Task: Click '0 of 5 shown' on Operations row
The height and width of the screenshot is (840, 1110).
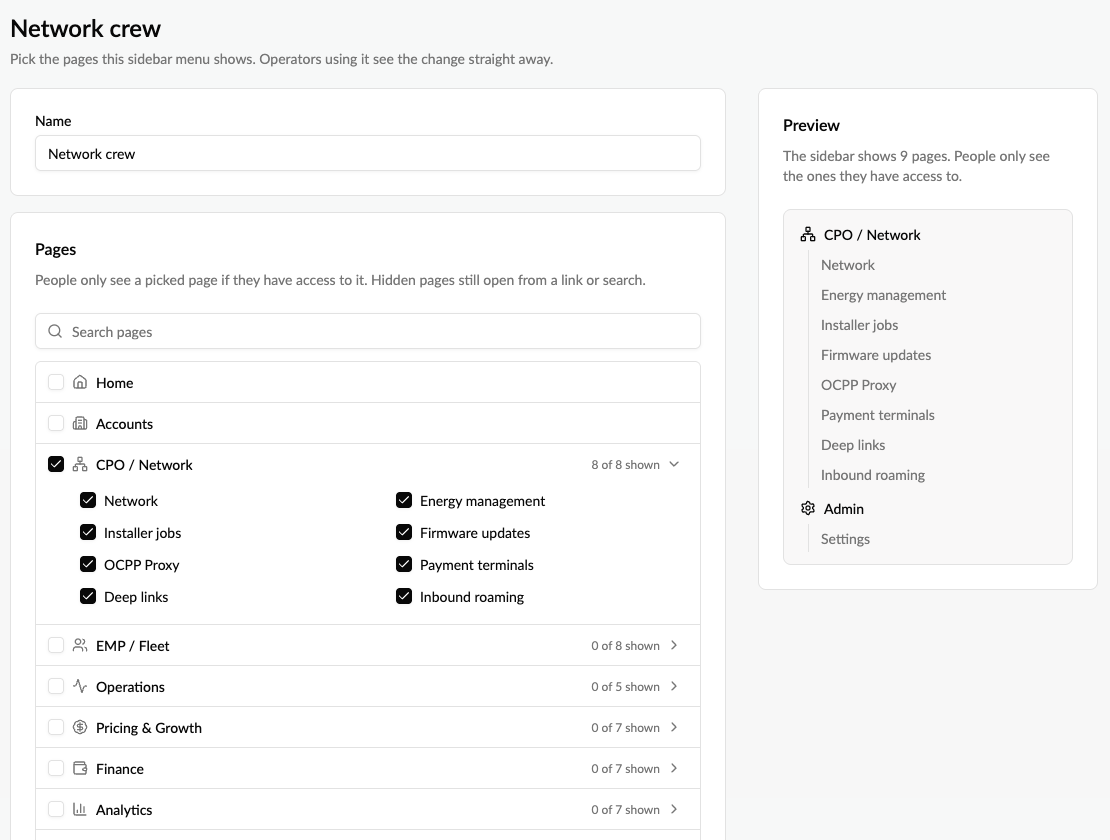Action: click(x=625, y=687)
